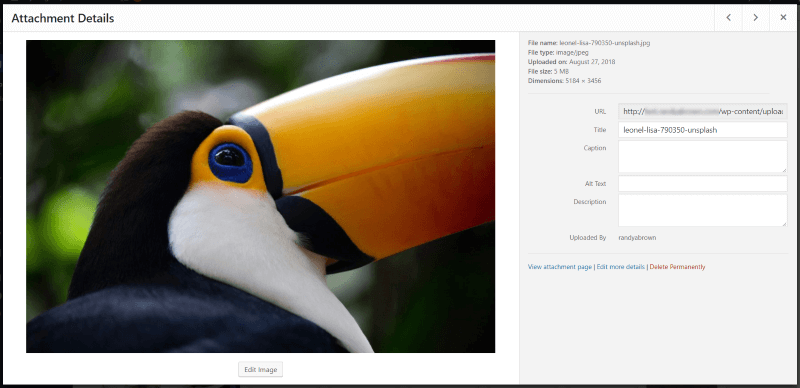Viewport: 800px width, 388px height.
Task: Open Edit more details link
Action: pos(620,267)
